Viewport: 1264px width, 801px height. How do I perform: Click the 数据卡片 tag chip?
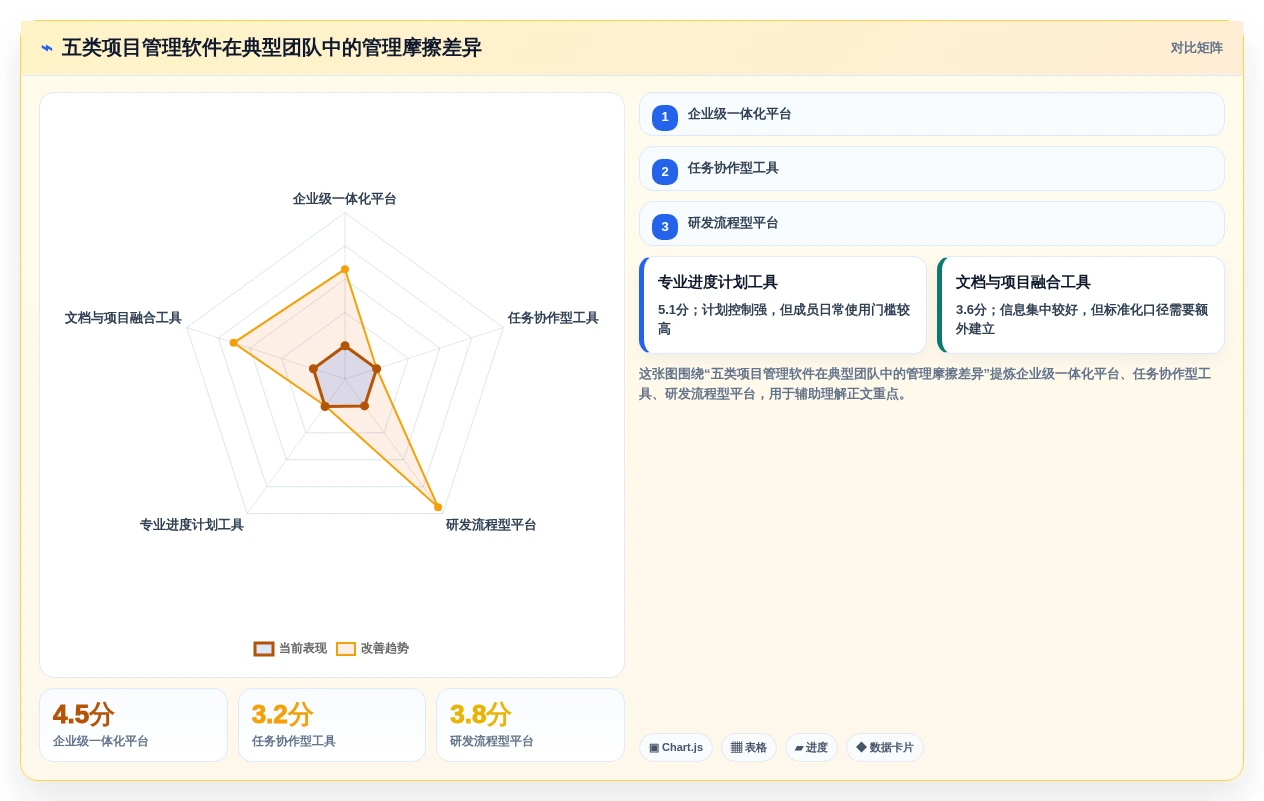(x=885, y=747)
